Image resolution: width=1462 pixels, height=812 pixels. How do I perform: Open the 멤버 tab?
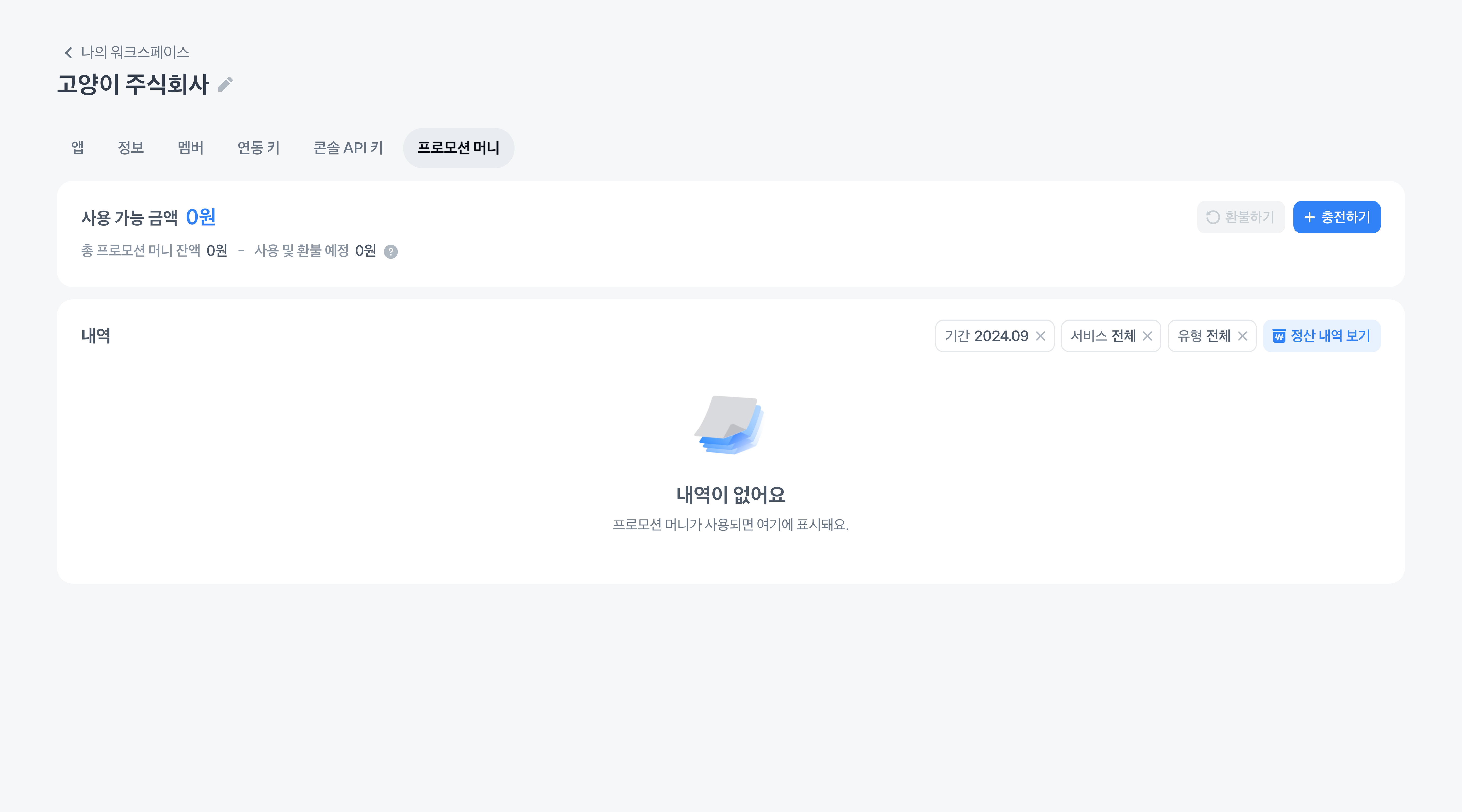point(190,147)
